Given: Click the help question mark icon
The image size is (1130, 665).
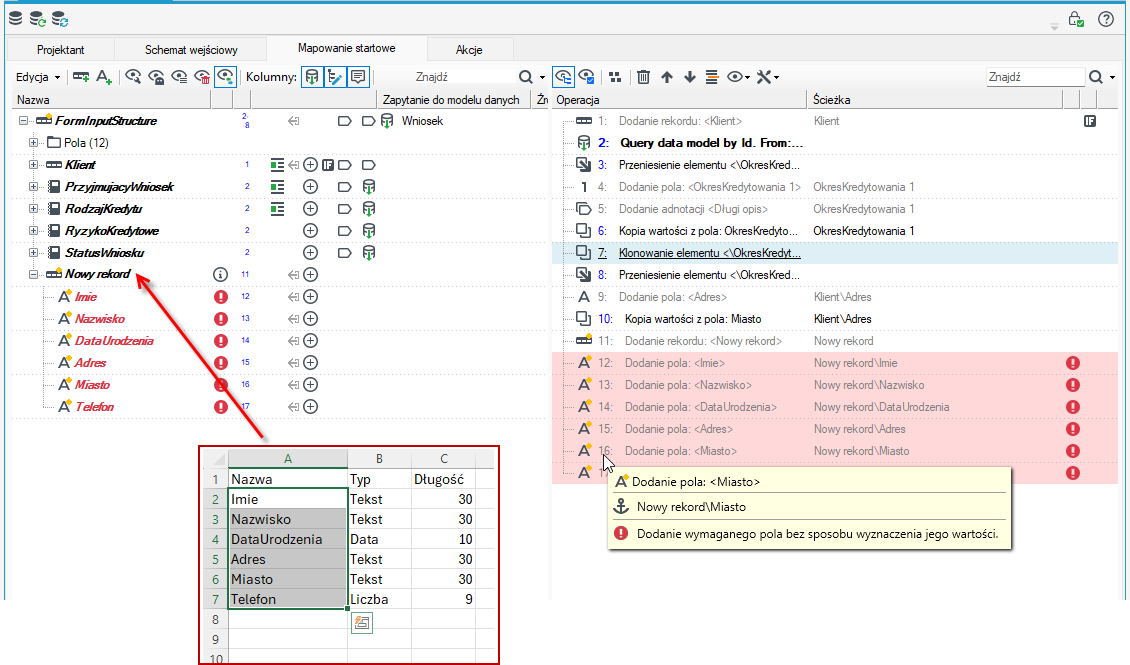Looking at the screenshot, I should click(x=1106, y=19).
